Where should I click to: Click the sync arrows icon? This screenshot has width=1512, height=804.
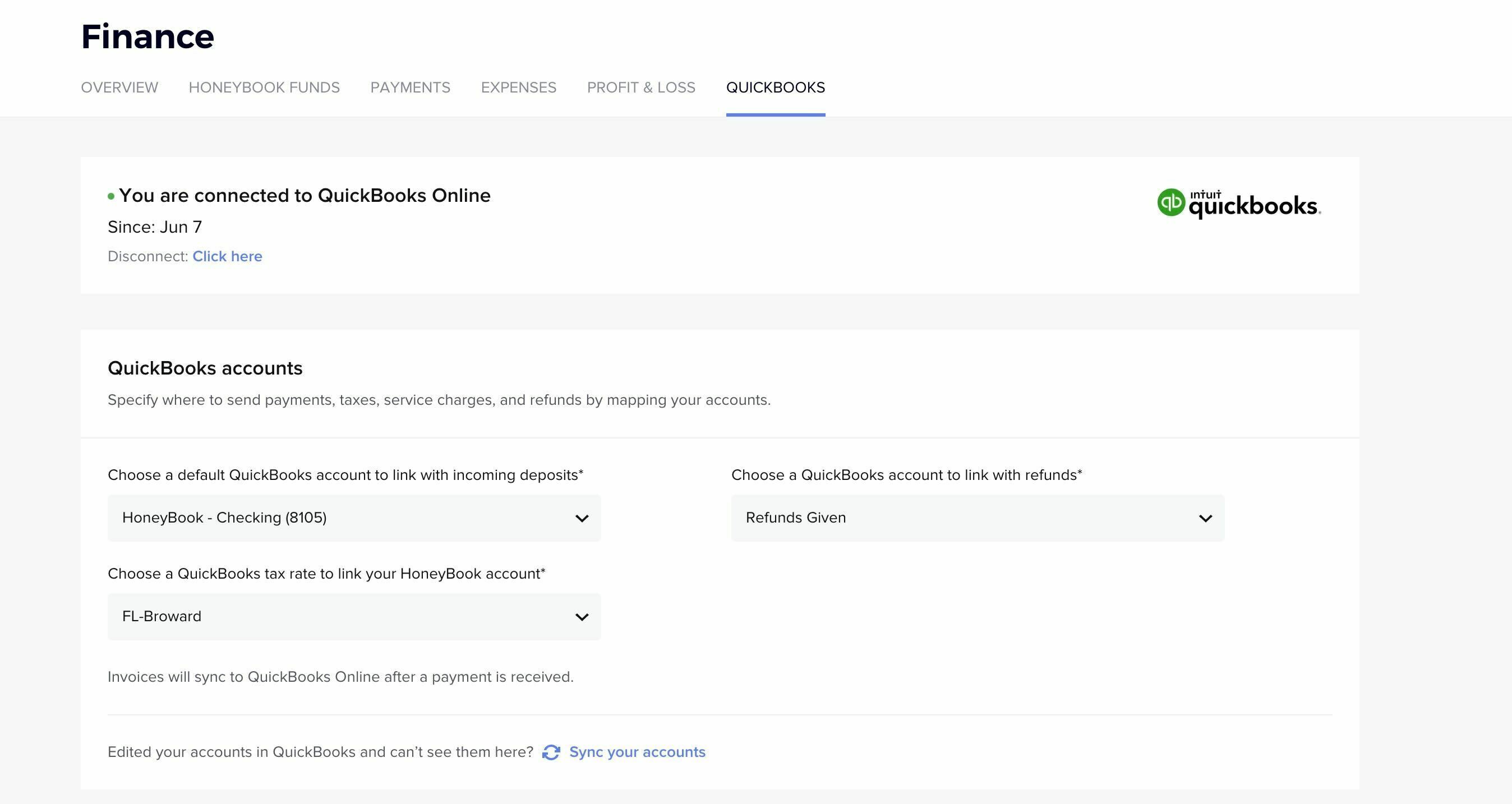551,752
